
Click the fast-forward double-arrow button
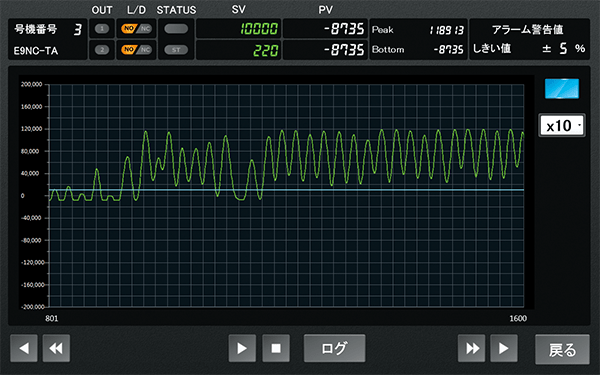click(471, 348)
